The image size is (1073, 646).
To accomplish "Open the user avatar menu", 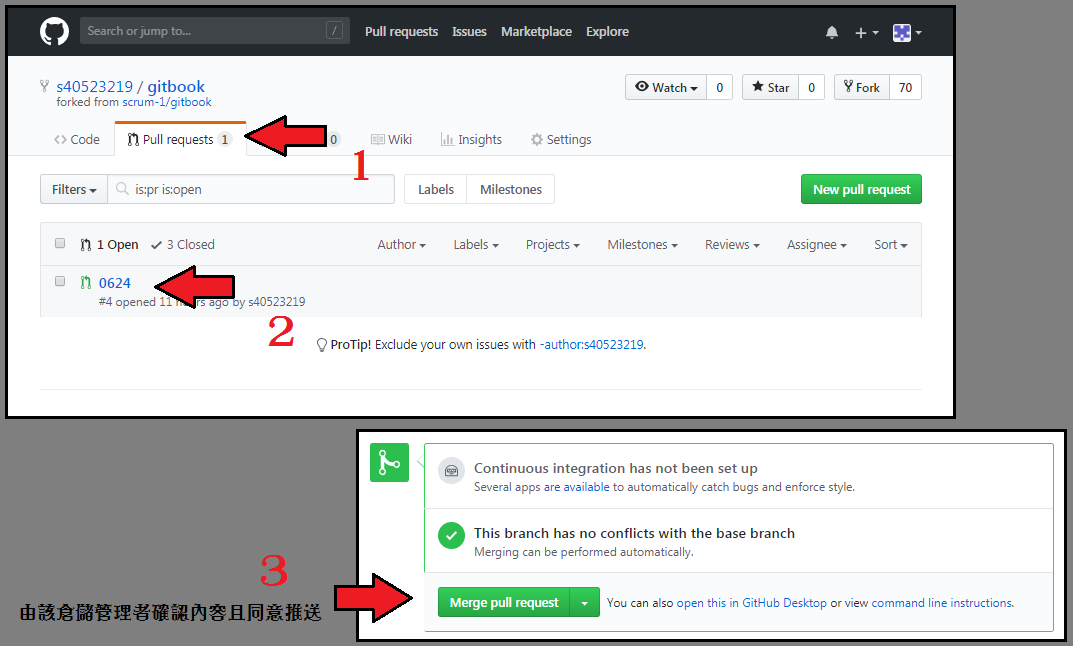I will tap(907, 32).
